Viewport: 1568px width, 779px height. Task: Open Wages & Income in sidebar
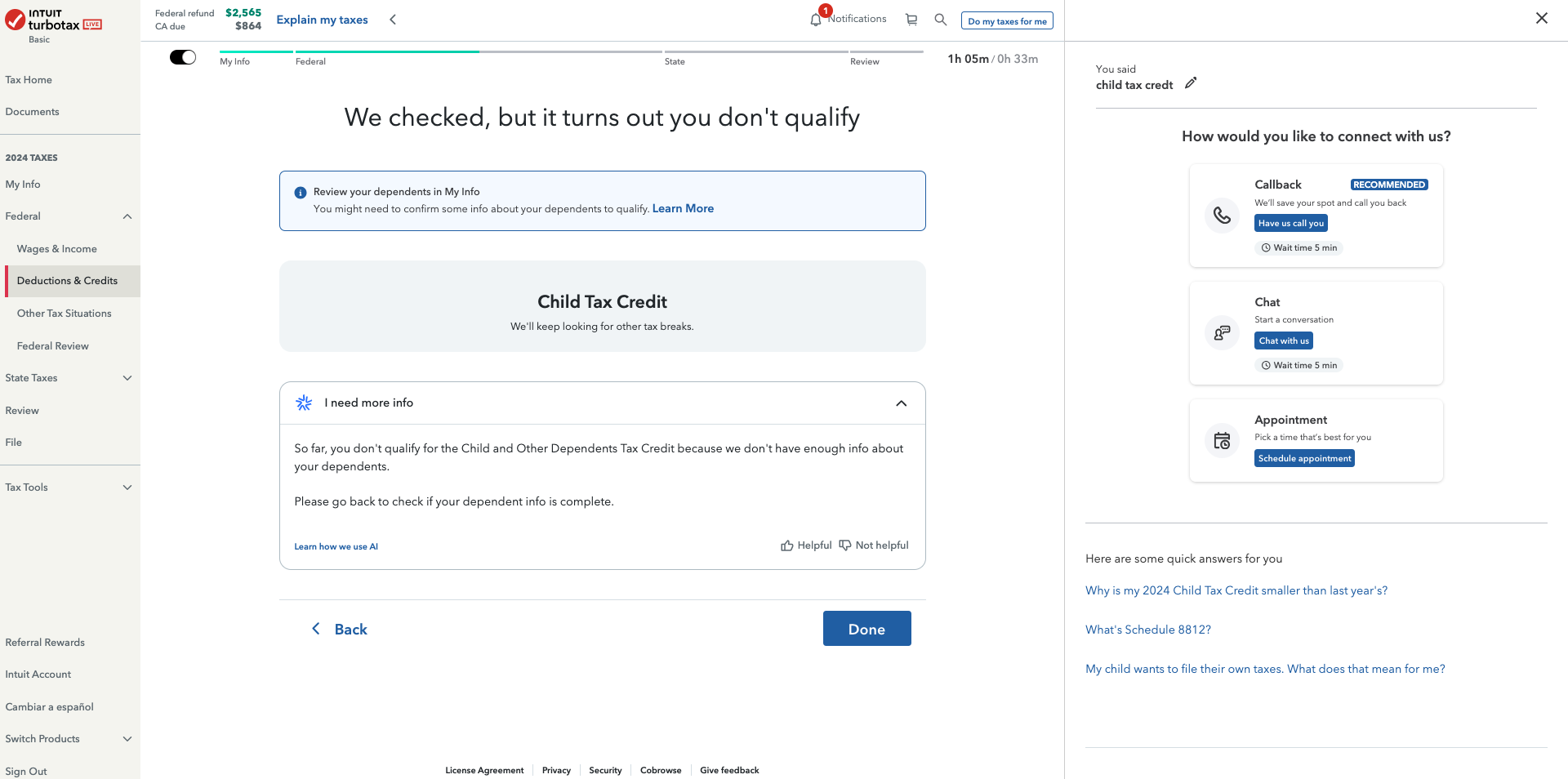[57, 249]
